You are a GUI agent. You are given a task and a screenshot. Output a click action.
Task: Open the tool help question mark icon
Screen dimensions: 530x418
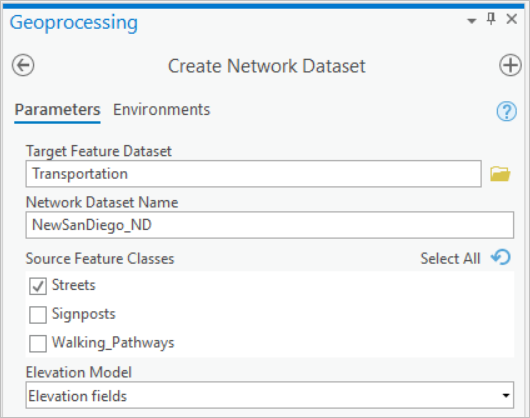click(506, 111)
